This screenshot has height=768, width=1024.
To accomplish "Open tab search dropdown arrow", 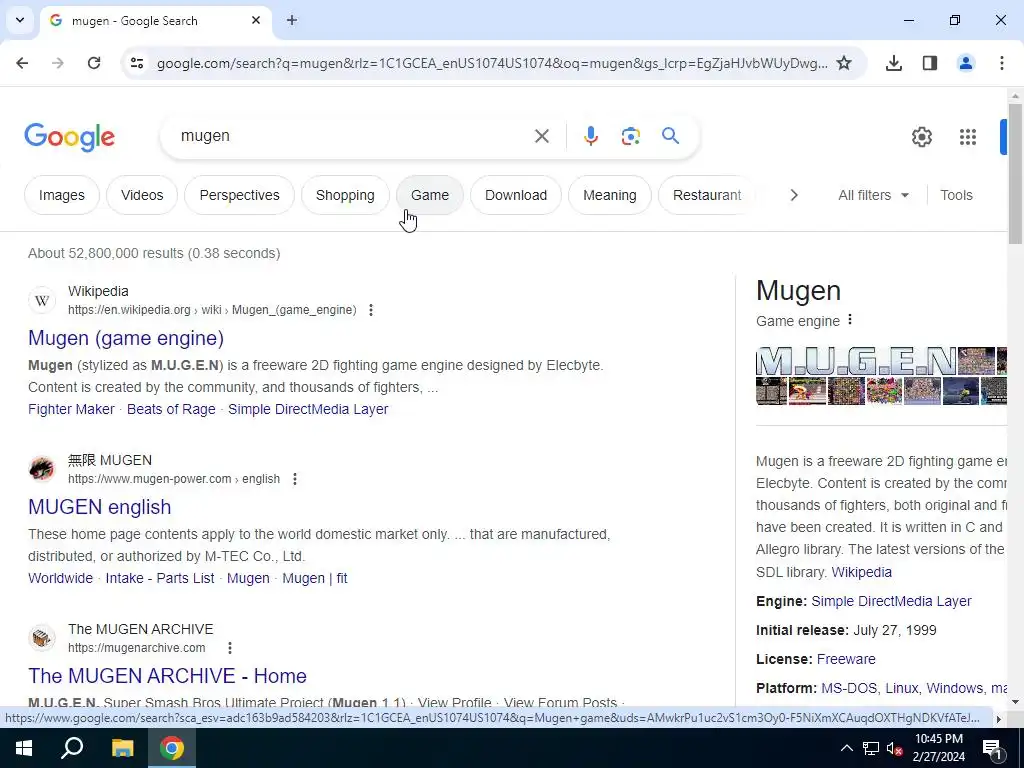I will (20, 20).
